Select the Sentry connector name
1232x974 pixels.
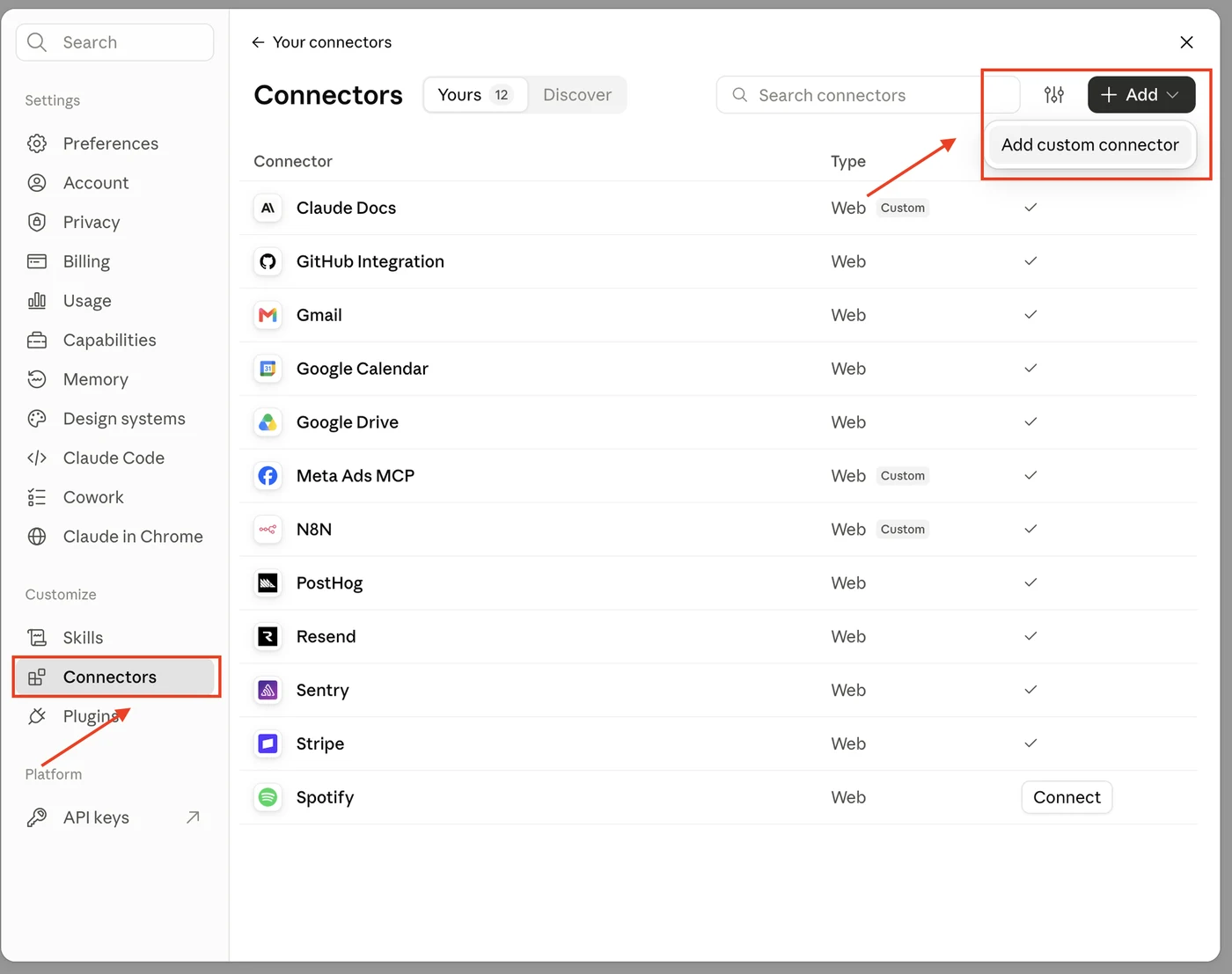pyautogui.click(x=323, y=691)
